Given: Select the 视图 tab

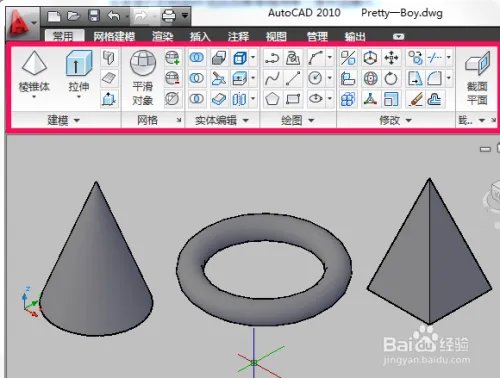Looking at the screenshot, I should (276, 36).
